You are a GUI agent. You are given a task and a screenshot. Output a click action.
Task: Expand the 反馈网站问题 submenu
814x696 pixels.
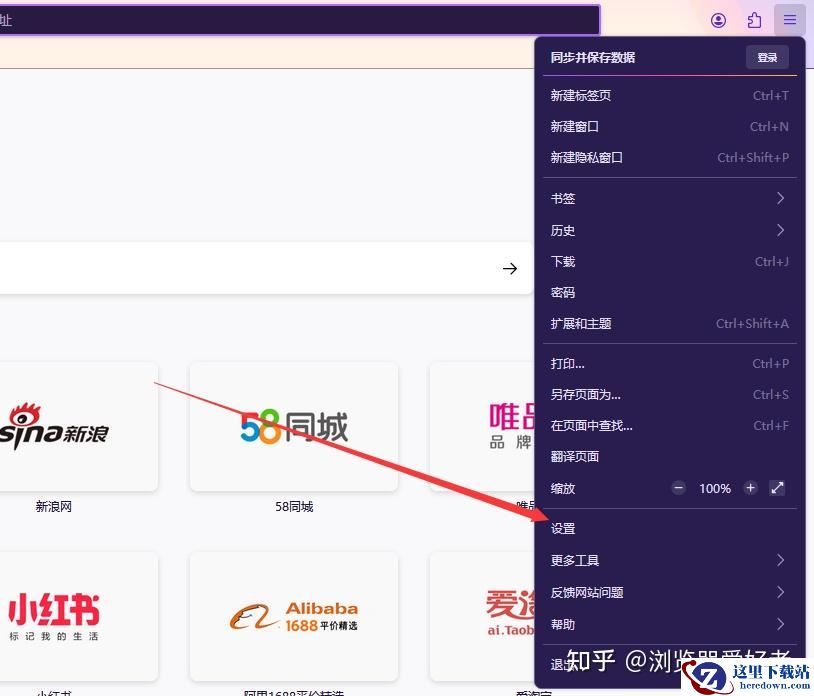[x=669, y=593]
